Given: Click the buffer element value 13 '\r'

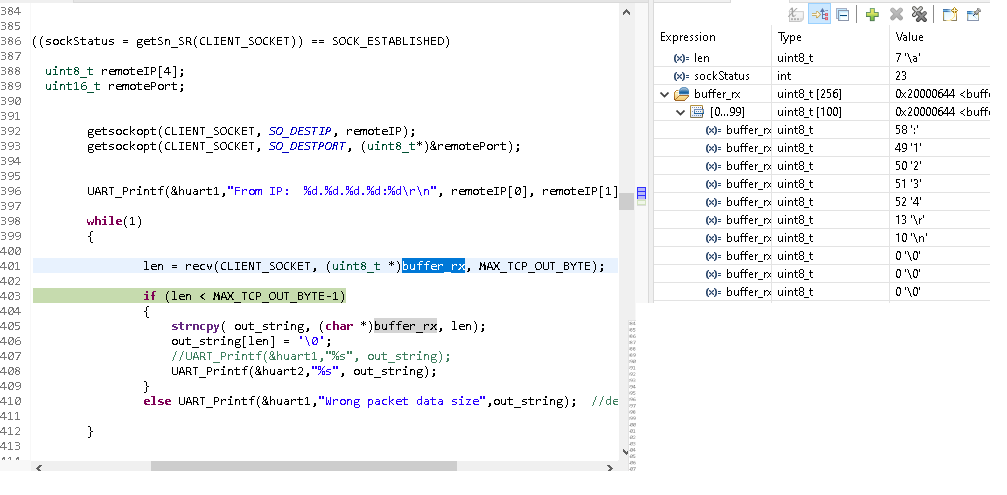Looking at the screenshot, I should (x=910, y=220).
